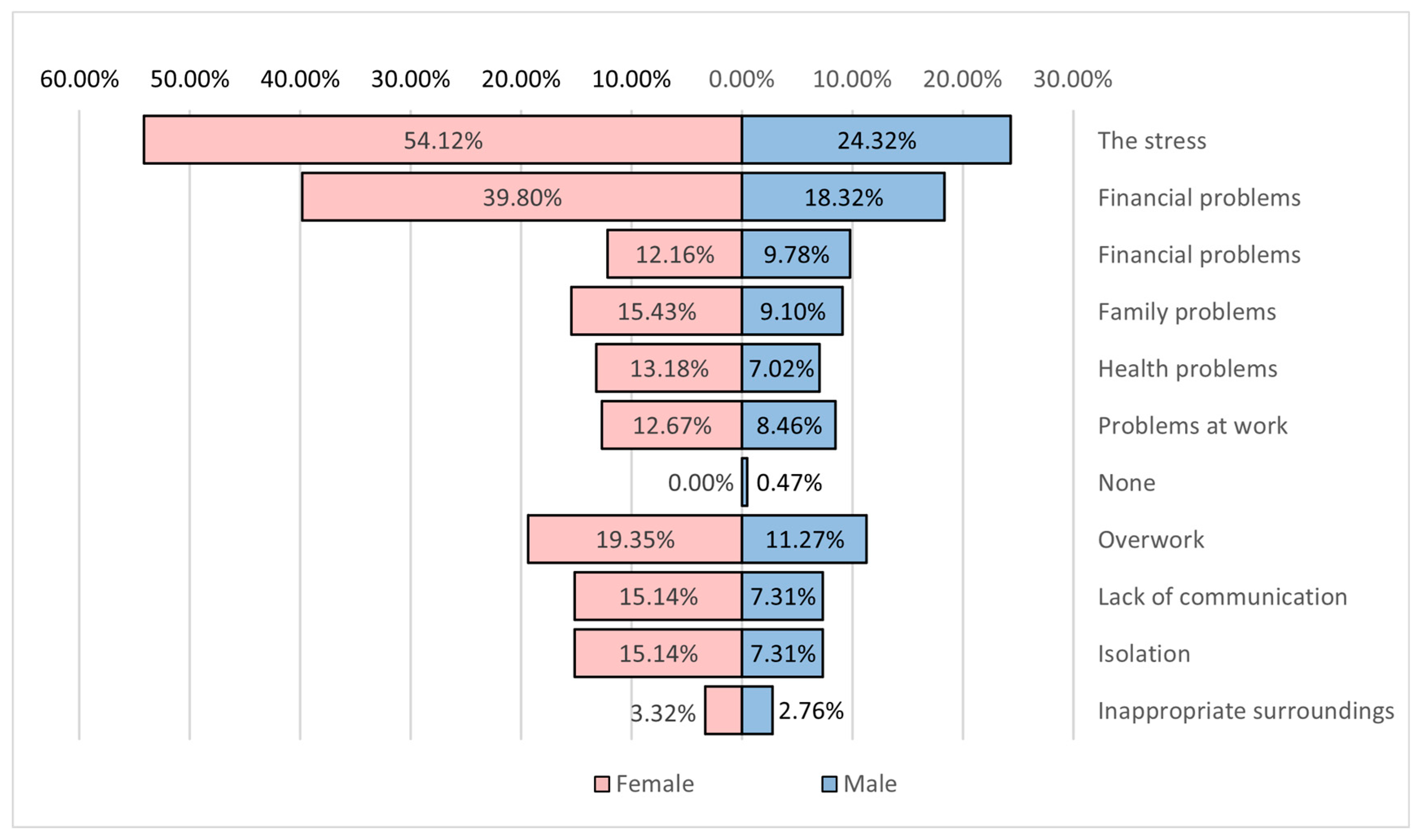
Task: Click the "Family problems" category label
Action: click(x=1187, y=312)
